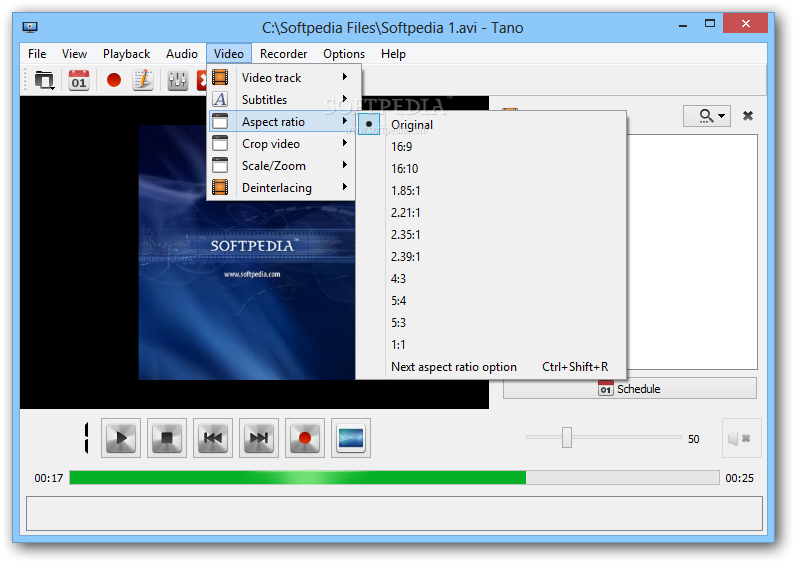Select the 5:3 aspect ratio

tap(491, 323)
